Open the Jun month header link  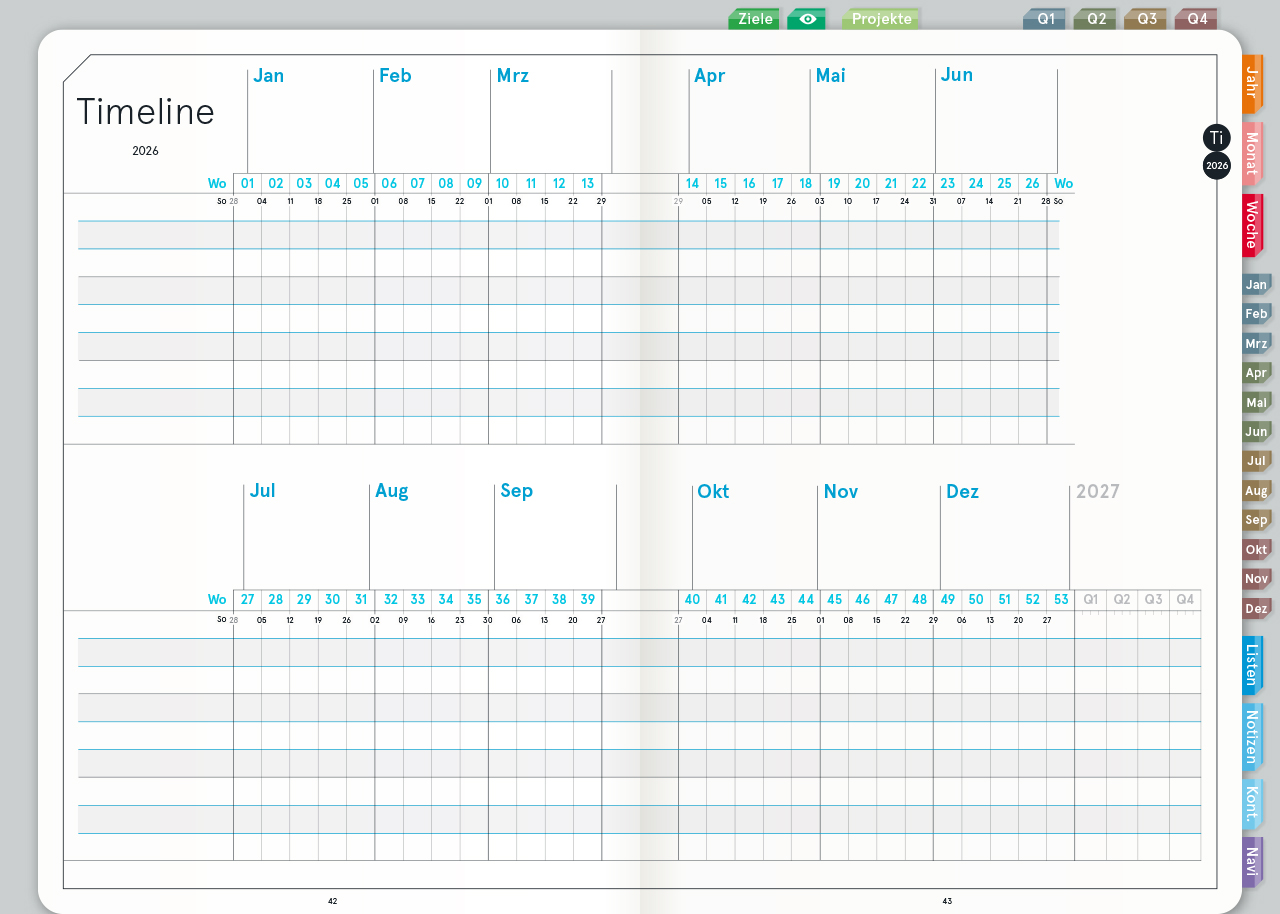pos(957,75)
